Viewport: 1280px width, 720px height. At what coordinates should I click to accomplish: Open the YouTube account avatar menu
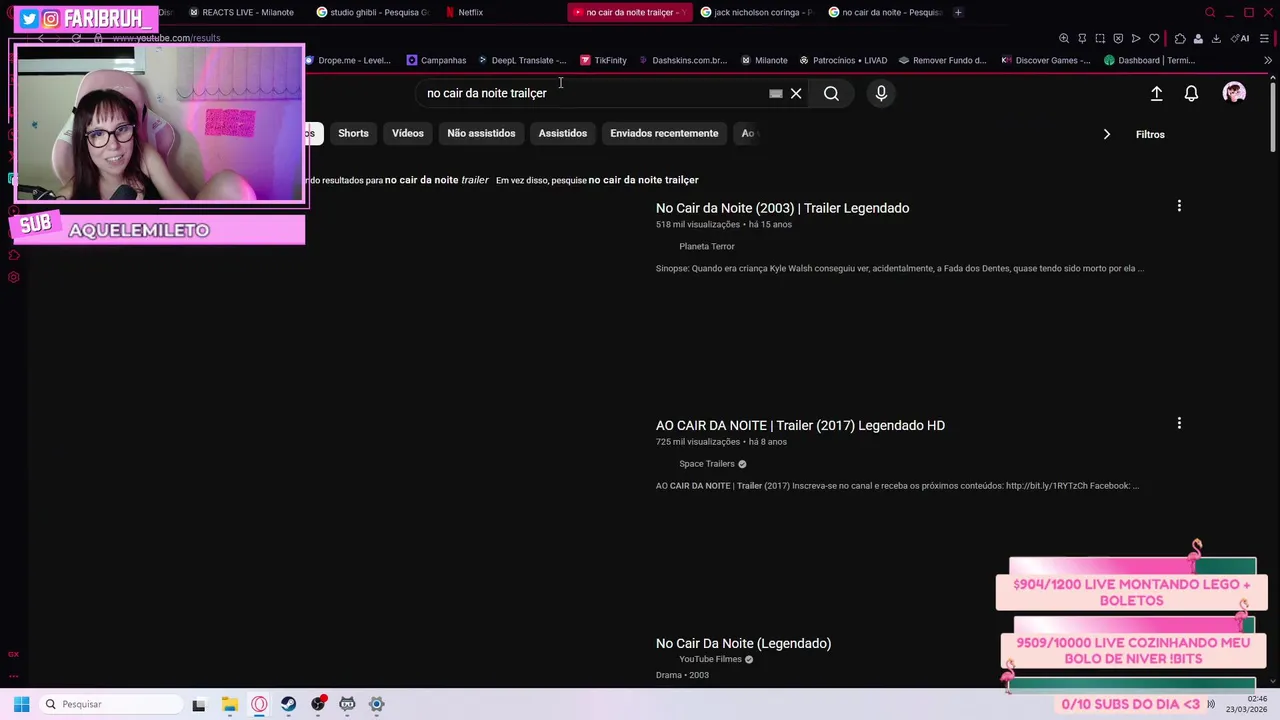1234,93
